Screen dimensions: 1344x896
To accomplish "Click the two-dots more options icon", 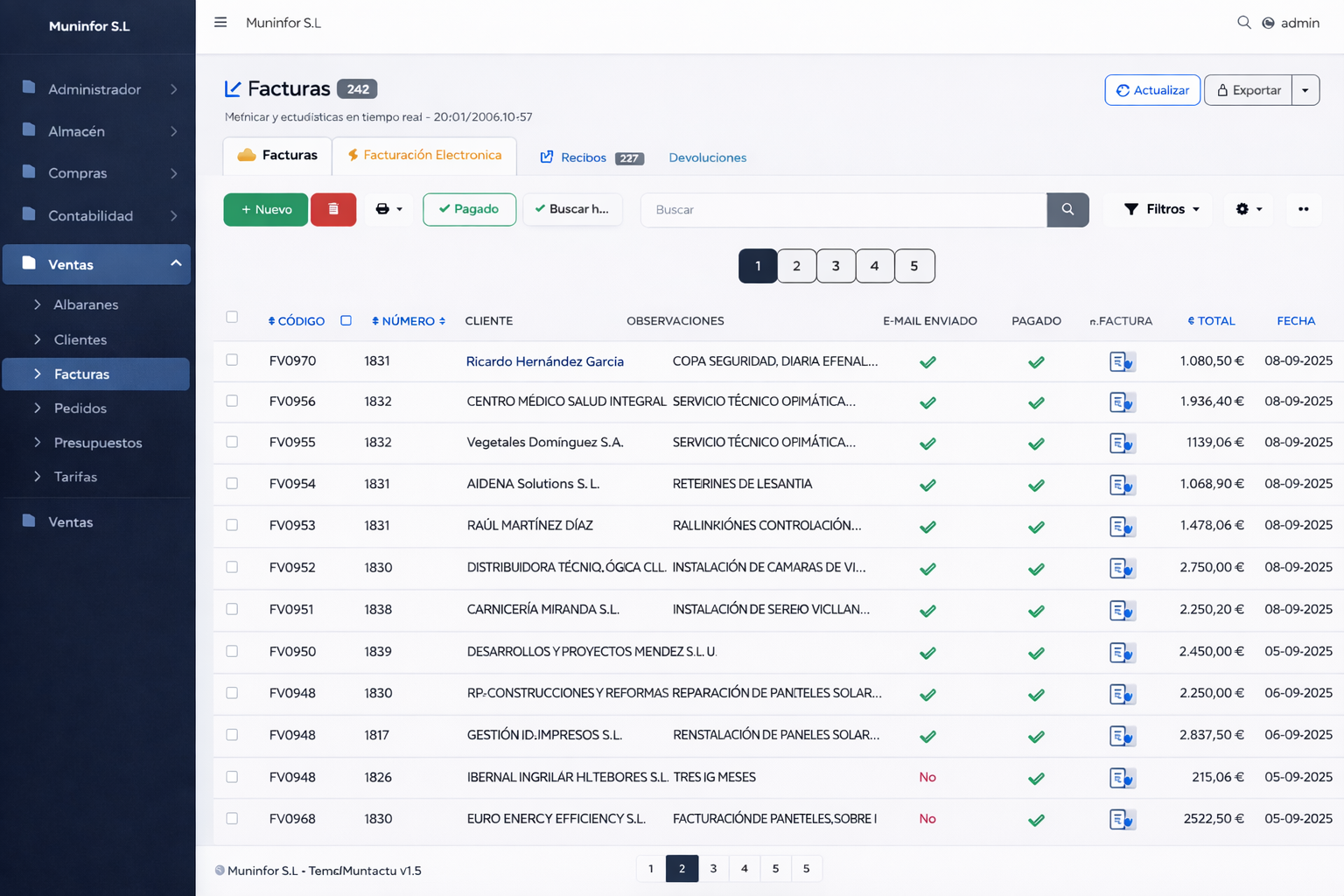I will [1303, 209].
